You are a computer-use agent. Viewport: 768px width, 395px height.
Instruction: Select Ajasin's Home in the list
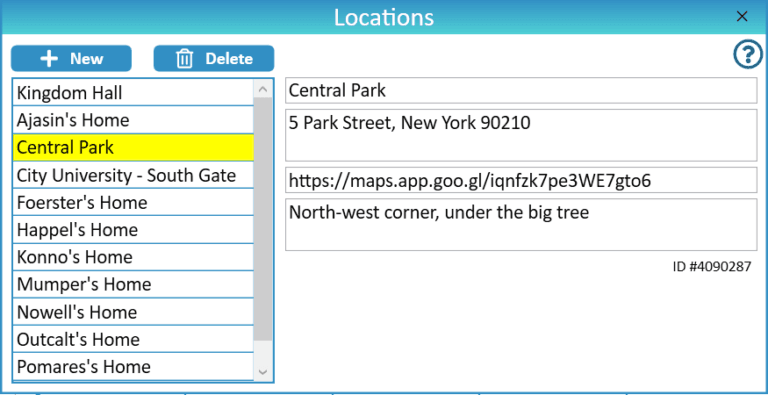(133, 120)
